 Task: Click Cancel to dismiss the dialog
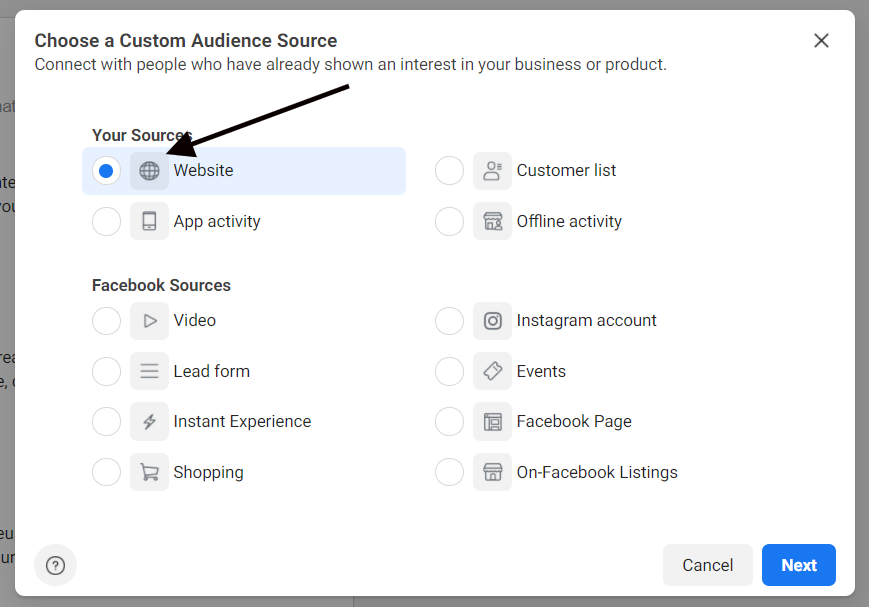pos(707,565)
